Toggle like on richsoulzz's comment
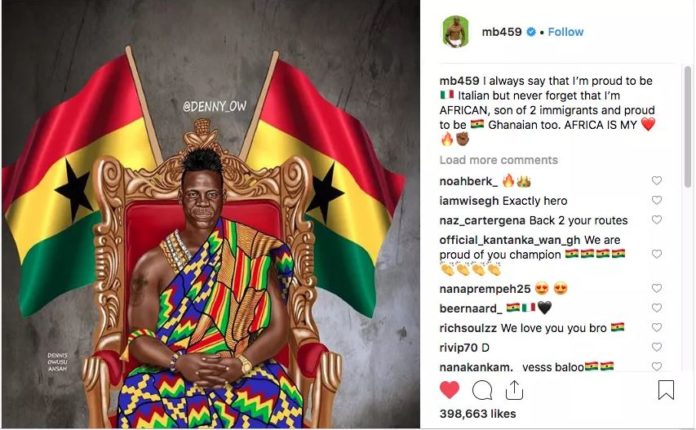The height and width of the screenshot is (430, 696). coord(656,327)
